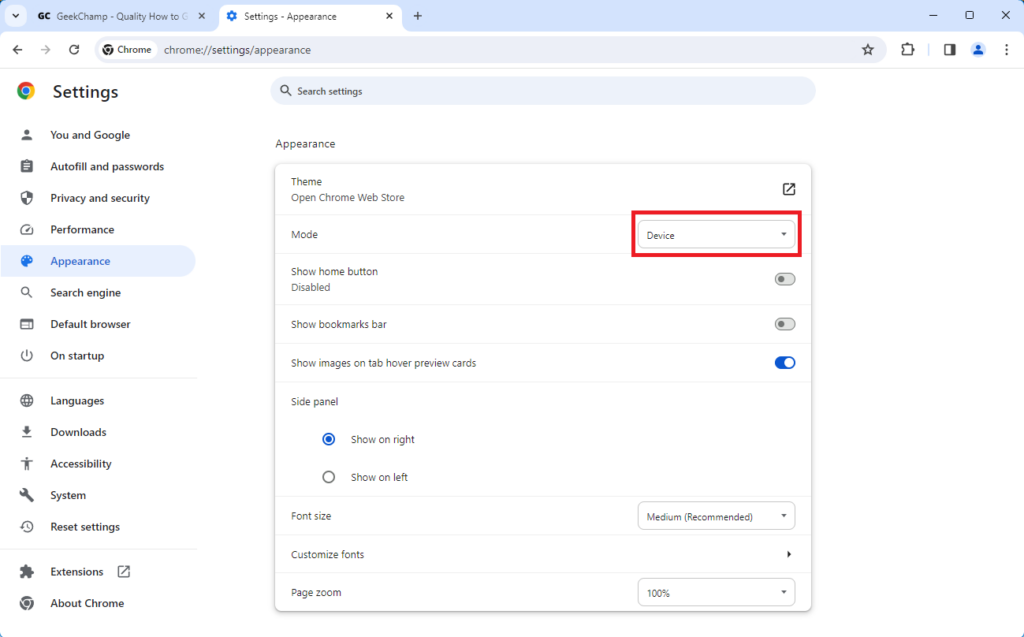Bookmark this page with star icon

click(868, 50)
